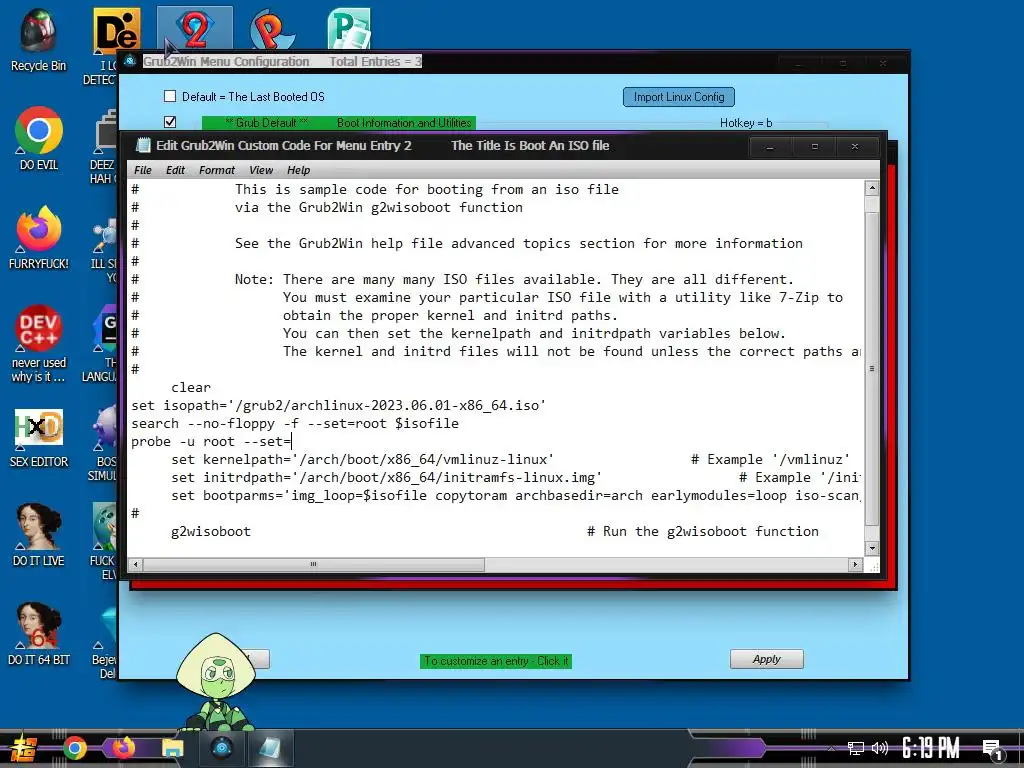Click the vertical scrollbar up arrow

pos(871,189)
